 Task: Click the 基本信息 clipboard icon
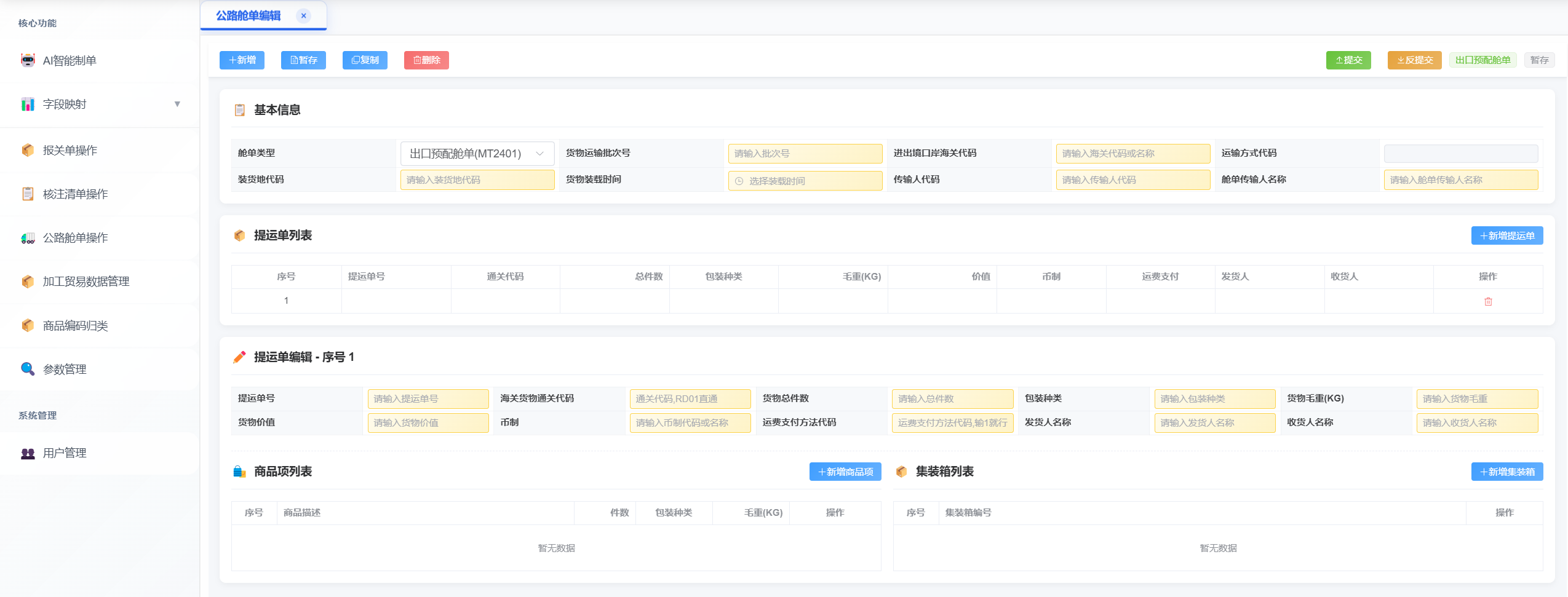[240, 110]
